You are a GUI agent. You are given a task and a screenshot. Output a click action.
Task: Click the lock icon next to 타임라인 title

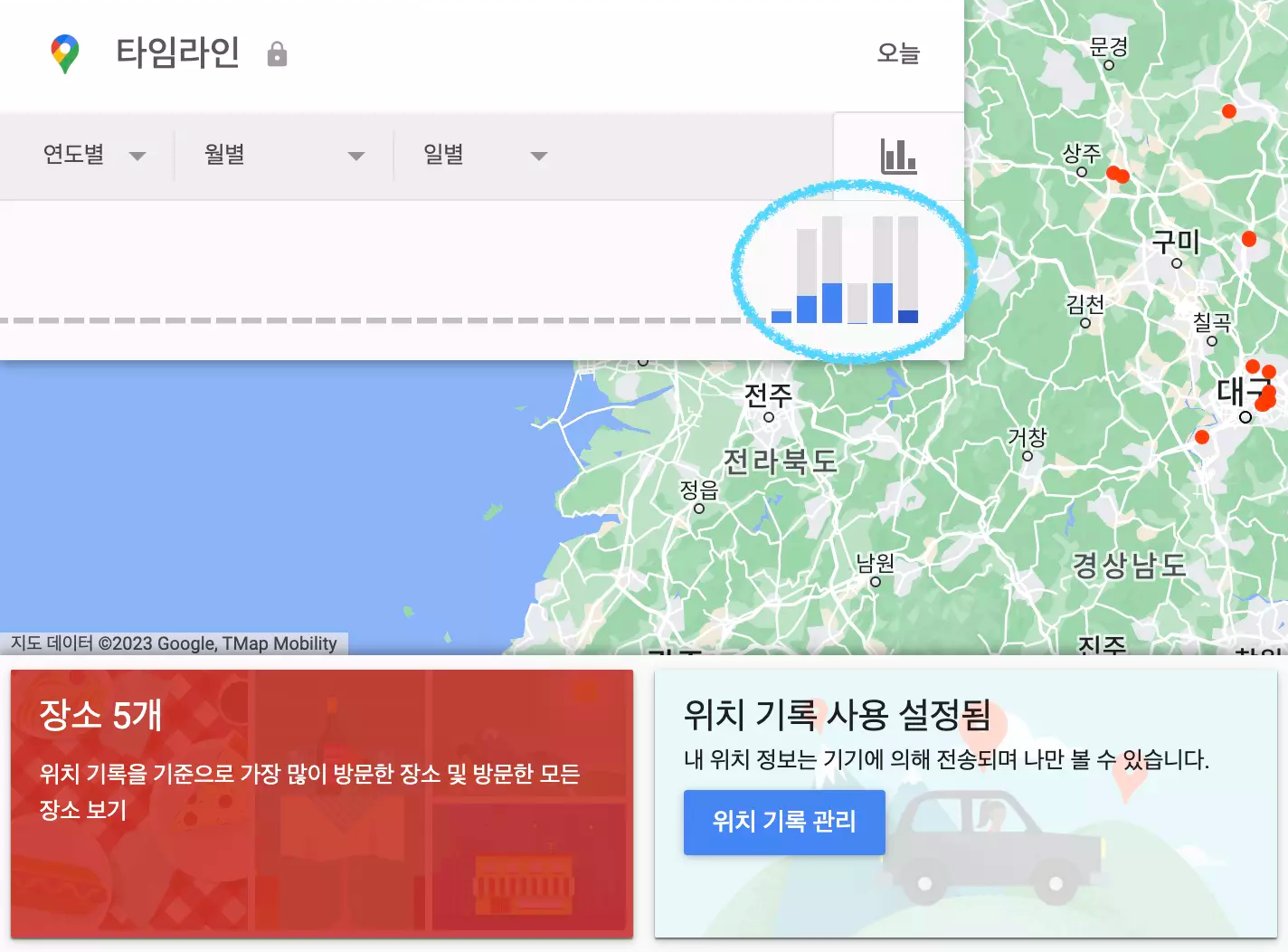pos(278,53)
